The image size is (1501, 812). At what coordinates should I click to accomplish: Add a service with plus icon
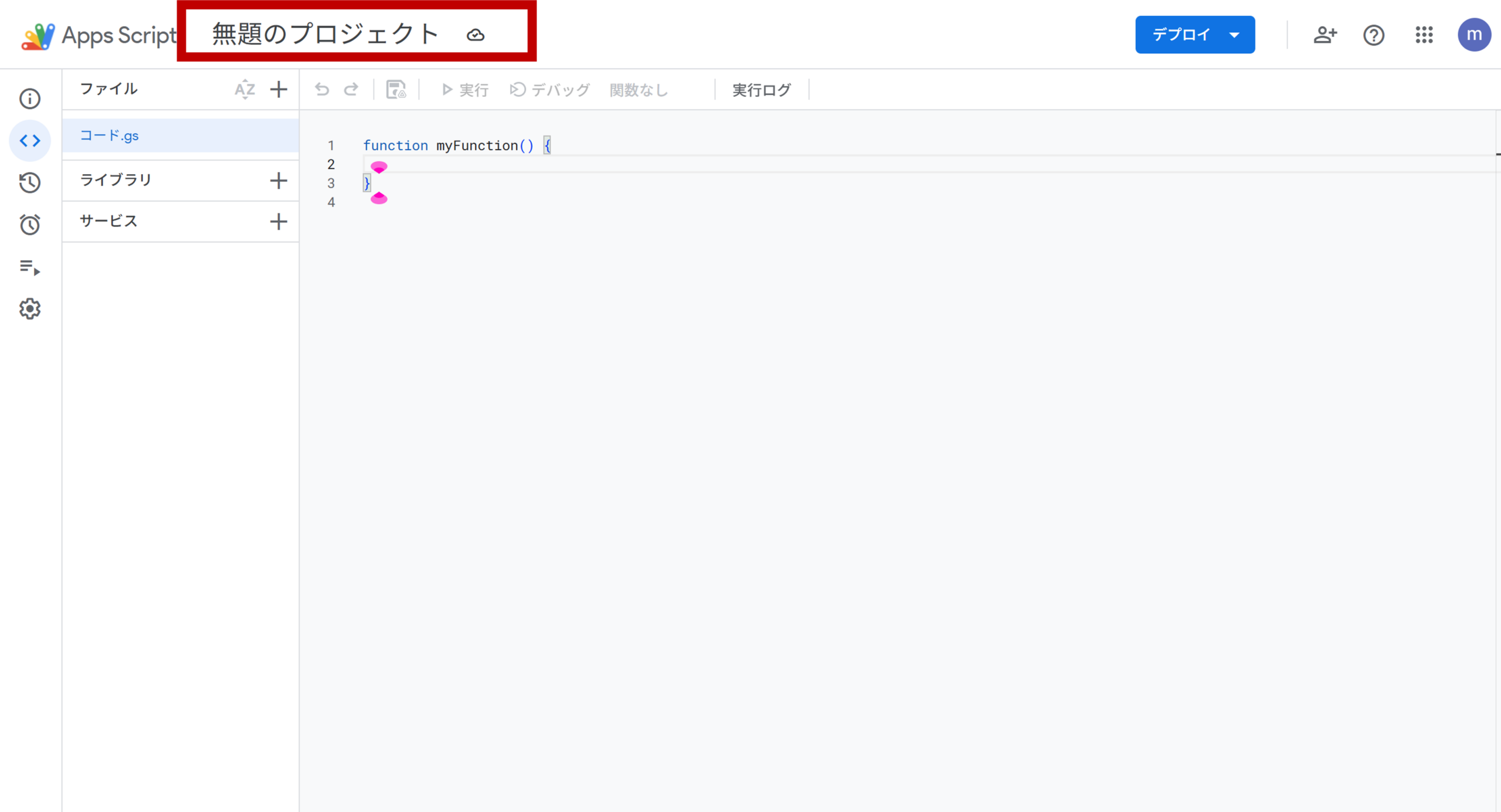coord(279,222)
